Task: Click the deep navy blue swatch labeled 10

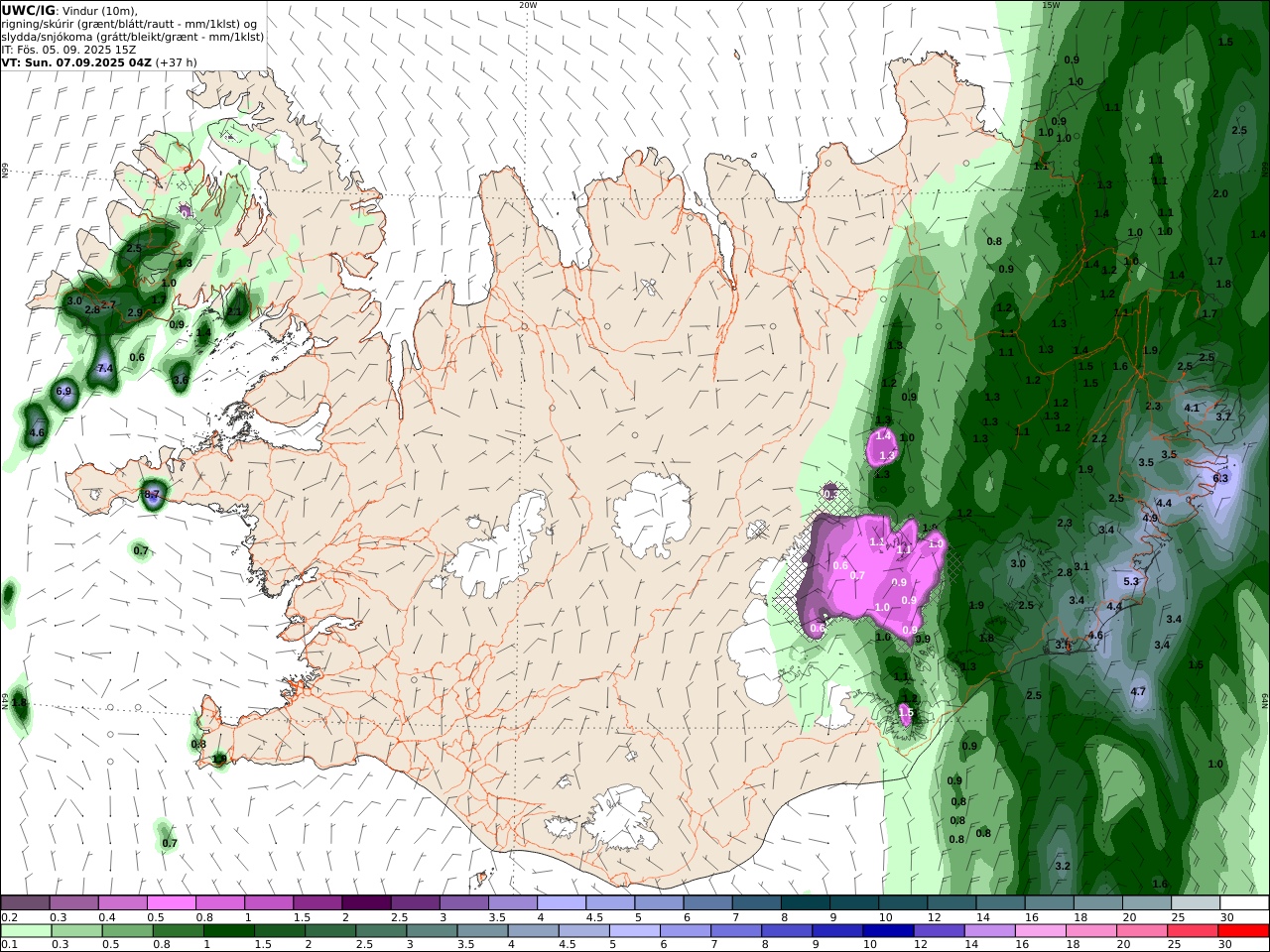Action: coord(887,931)
